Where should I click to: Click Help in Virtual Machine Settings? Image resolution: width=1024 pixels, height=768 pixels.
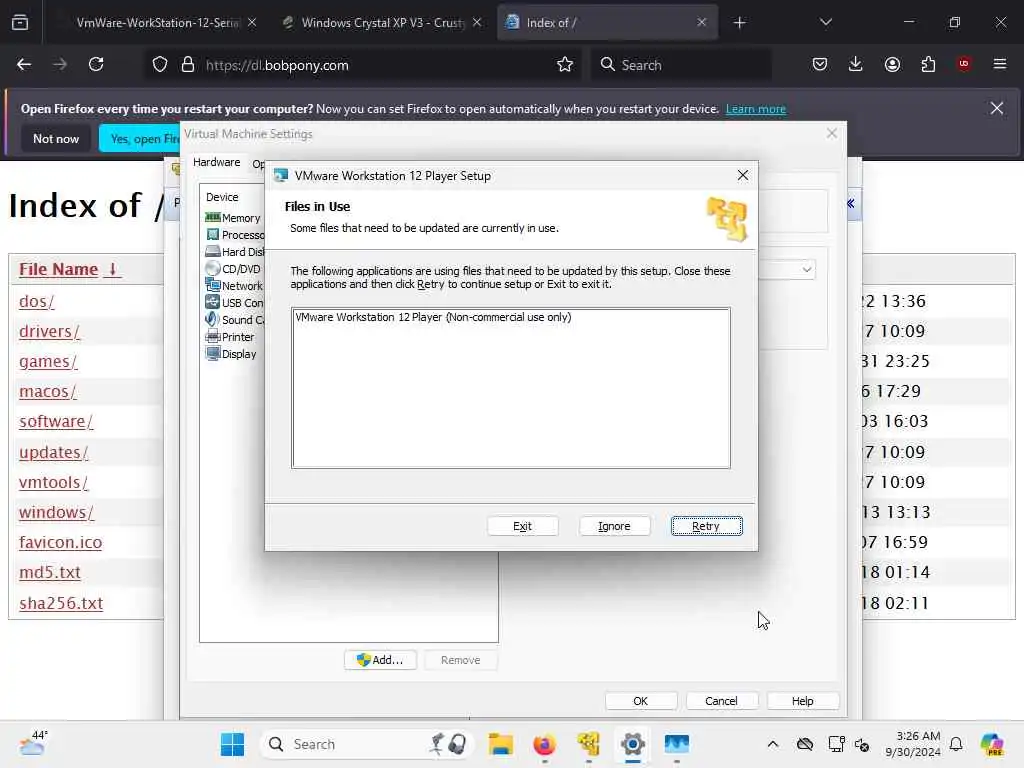[x=803, y=701]
